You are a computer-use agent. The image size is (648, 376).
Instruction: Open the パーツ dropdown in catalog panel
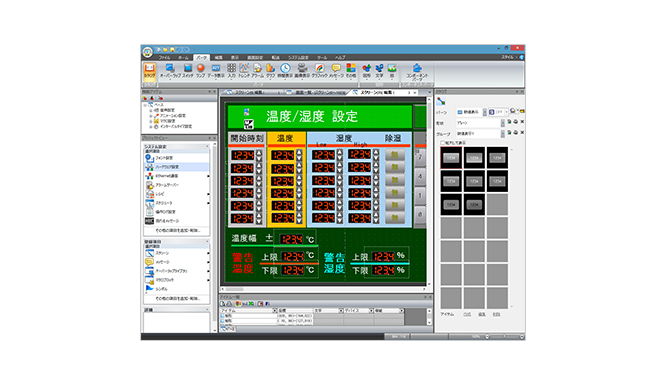pyautogui.click(x=485, y=112)
